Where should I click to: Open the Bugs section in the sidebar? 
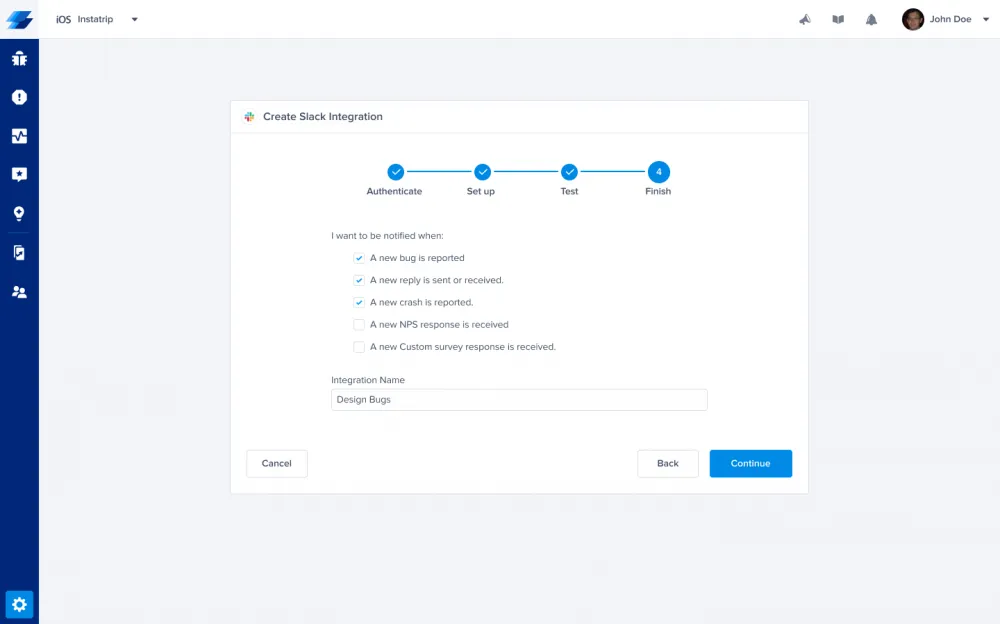click(x=19, y=59)
